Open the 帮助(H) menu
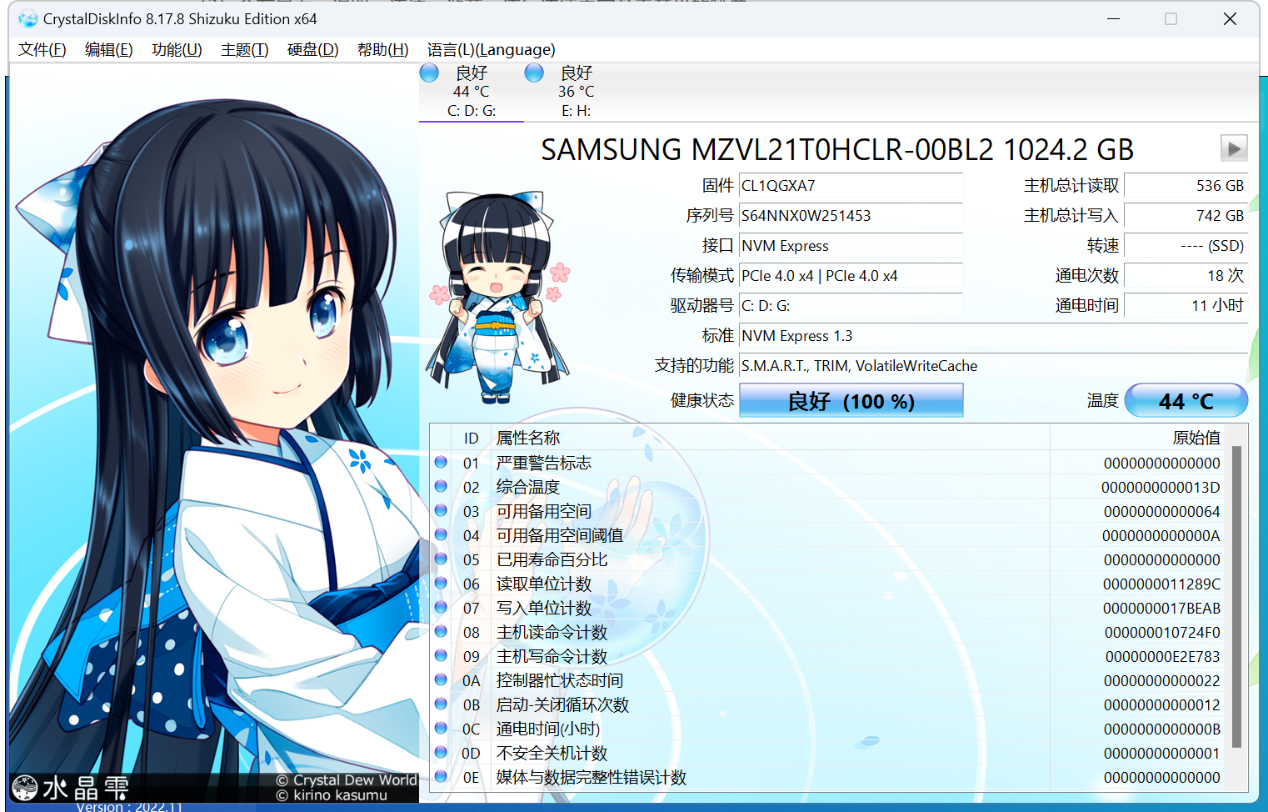 point(383,50)
